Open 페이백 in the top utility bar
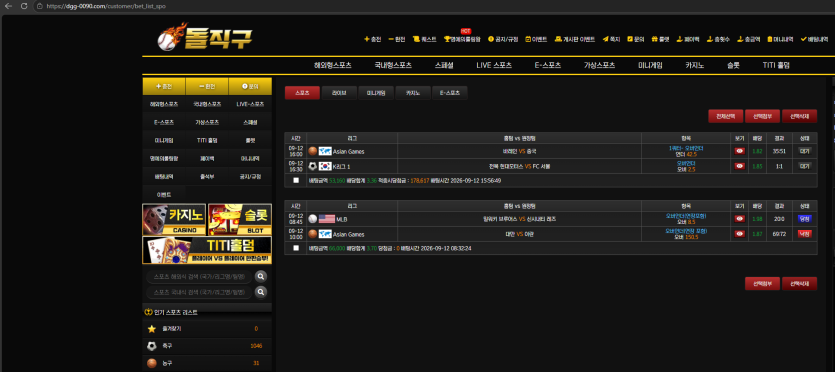Viewport: 835px width, 372px height. 687,39
